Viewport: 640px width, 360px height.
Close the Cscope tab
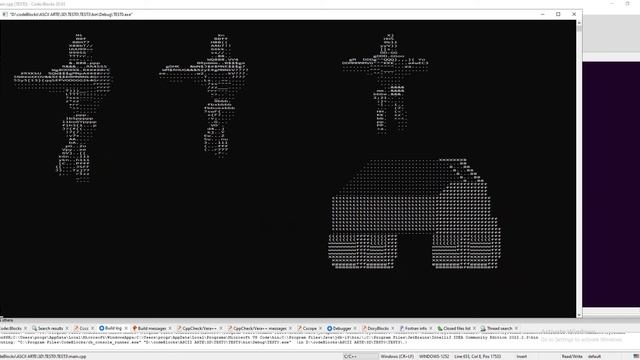(320, 328)
